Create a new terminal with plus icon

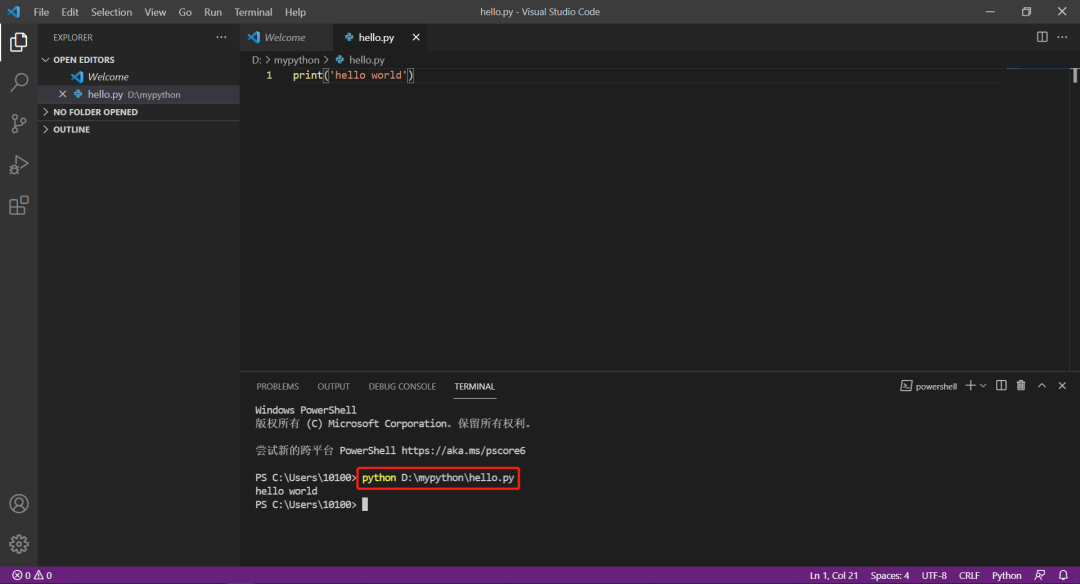point(970,386)
